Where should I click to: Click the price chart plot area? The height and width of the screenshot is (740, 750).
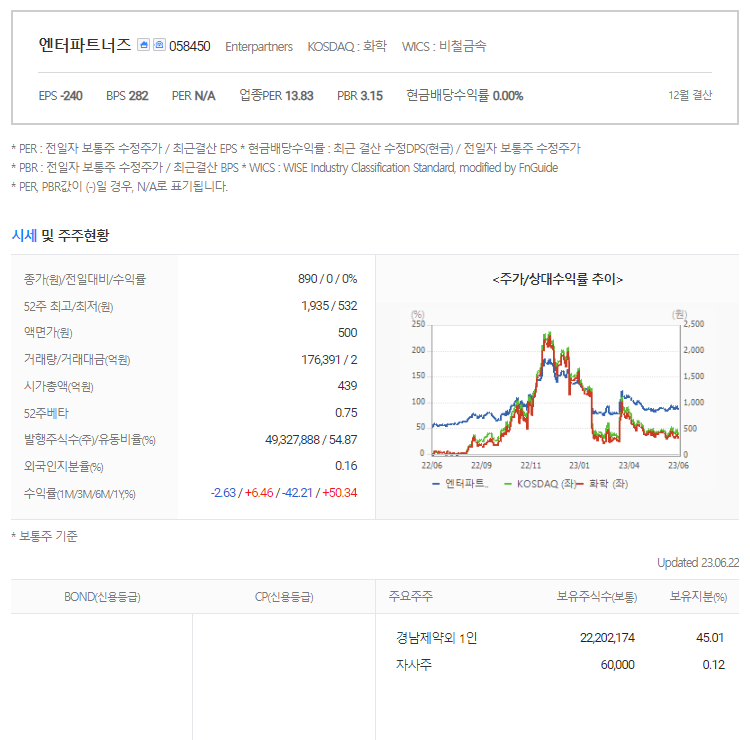tap(556, 390)
